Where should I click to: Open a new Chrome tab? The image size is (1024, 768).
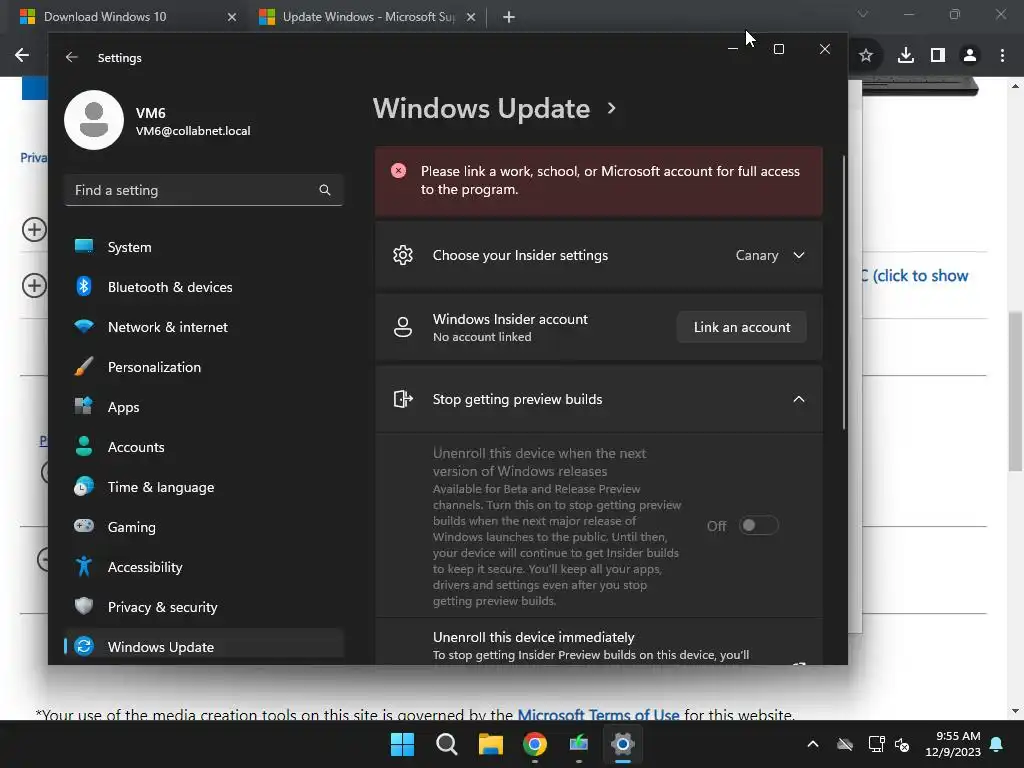[509, 17]
